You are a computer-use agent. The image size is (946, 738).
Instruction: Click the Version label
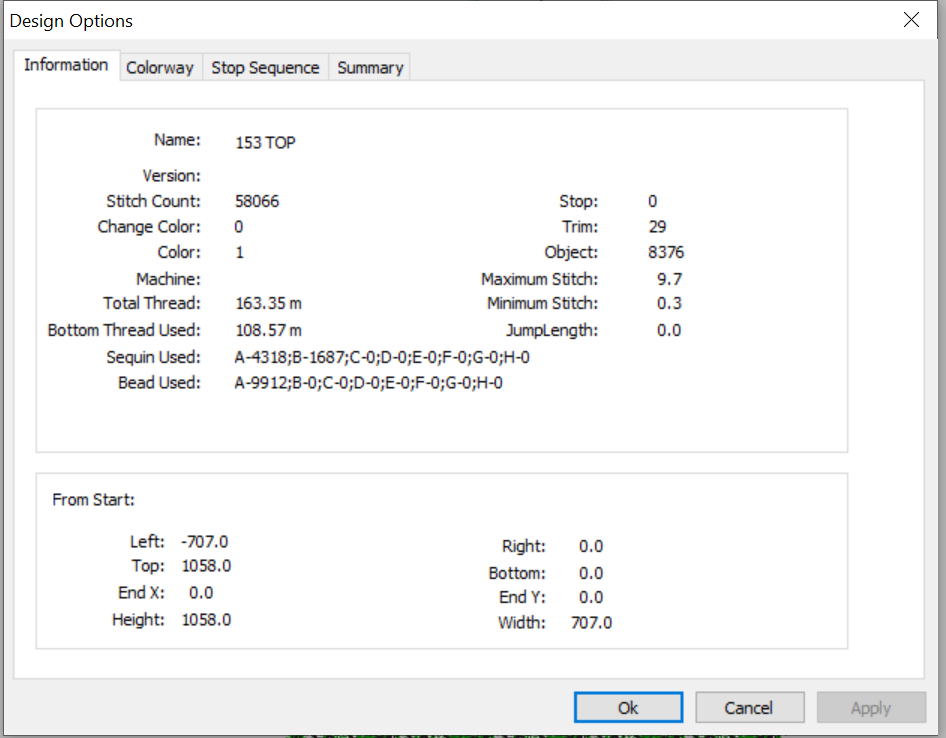pos(171,176)
